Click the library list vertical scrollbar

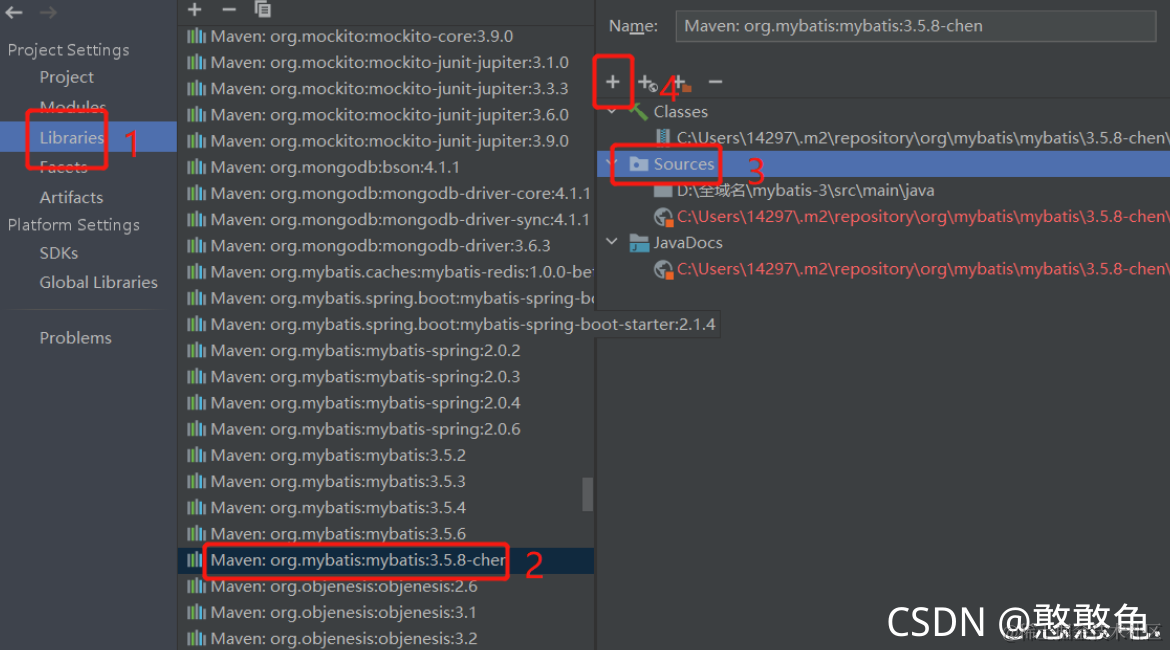[x=587, y=494]
